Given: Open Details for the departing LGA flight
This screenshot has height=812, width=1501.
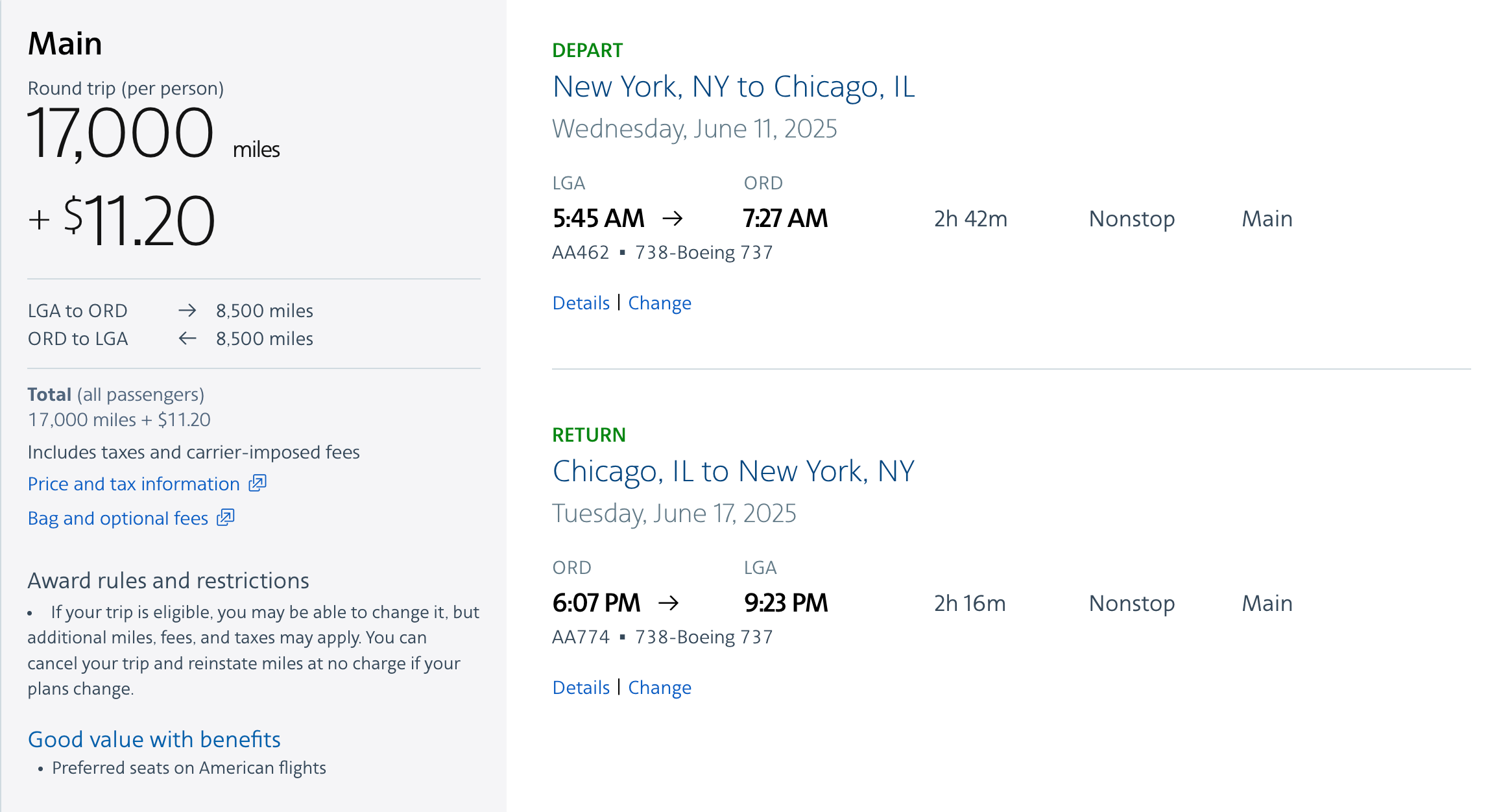Looking at the screenshot, I should coord(581,302).
